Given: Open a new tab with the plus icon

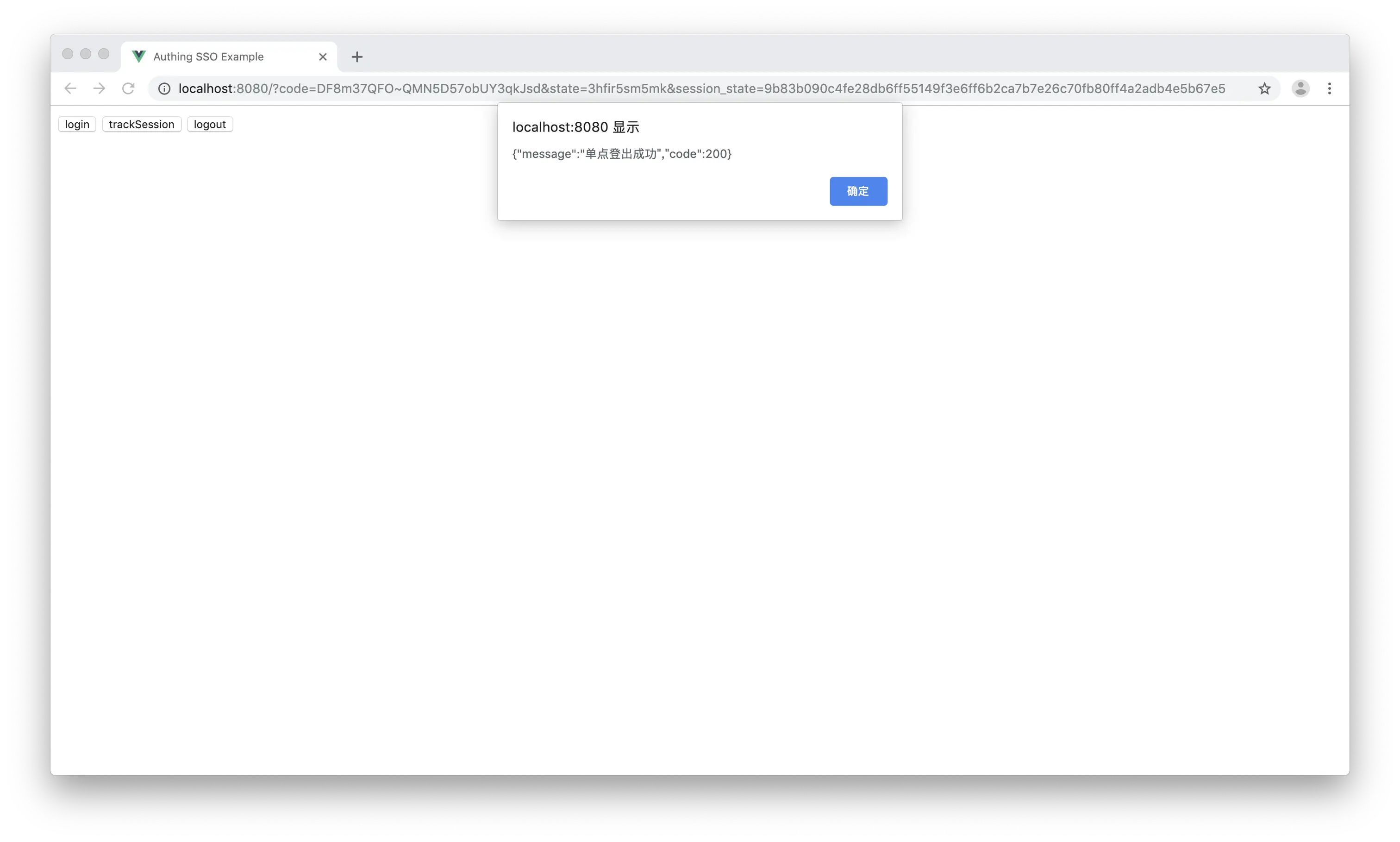Looking at the screenshot, I should [356, 57].
